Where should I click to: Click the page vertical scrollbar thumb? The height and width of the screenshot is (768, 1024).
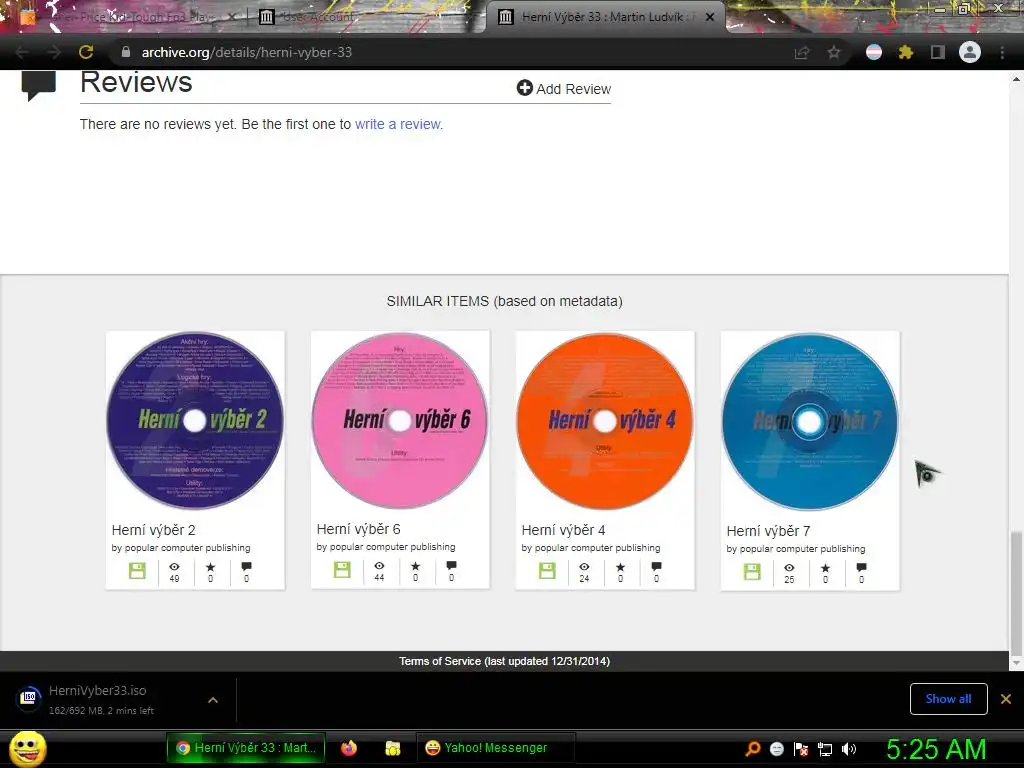point(1016,592)
